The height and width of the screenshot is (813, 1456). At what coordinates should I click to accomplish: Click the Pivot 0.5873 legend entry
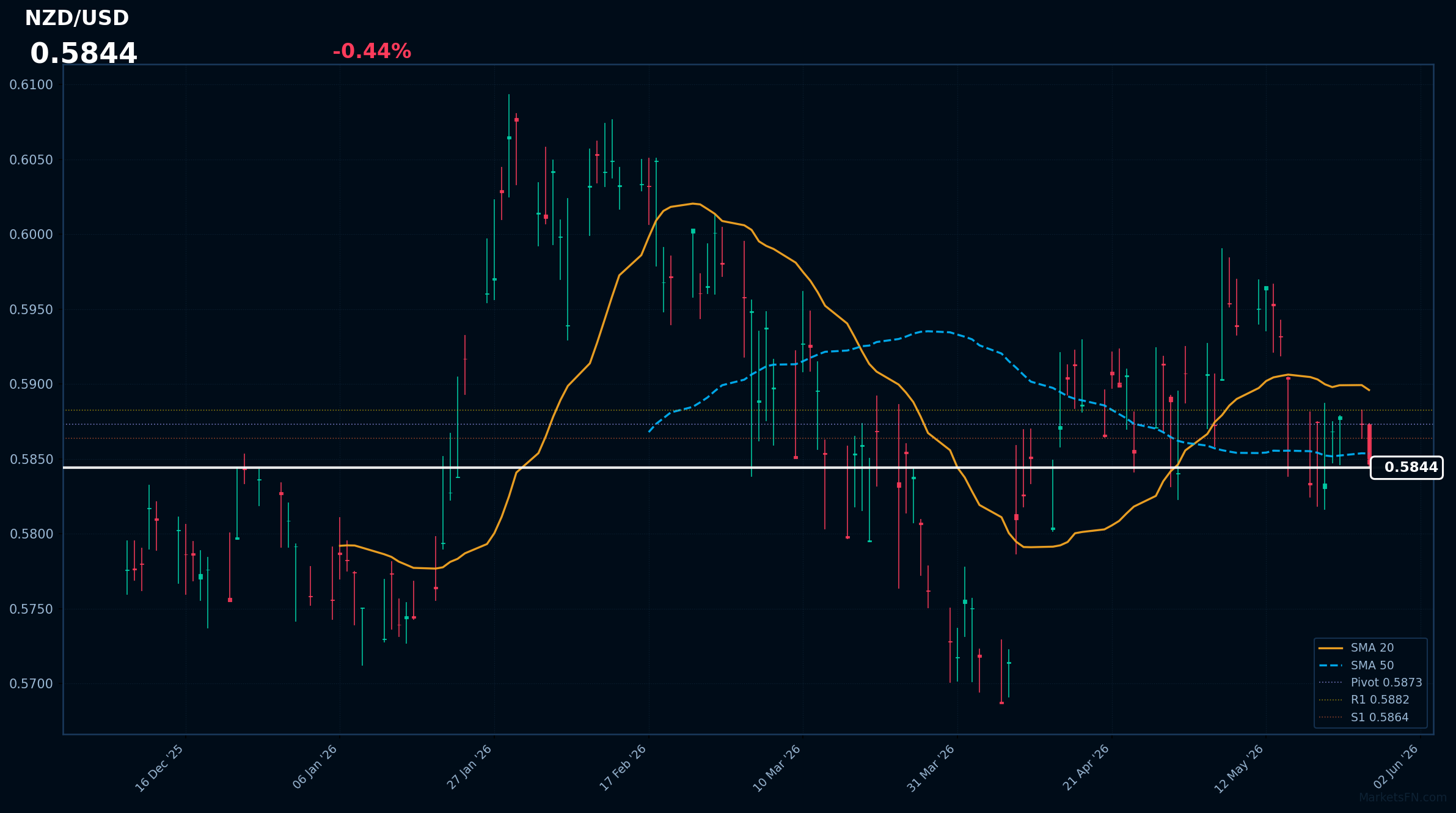pos(1370,682)
